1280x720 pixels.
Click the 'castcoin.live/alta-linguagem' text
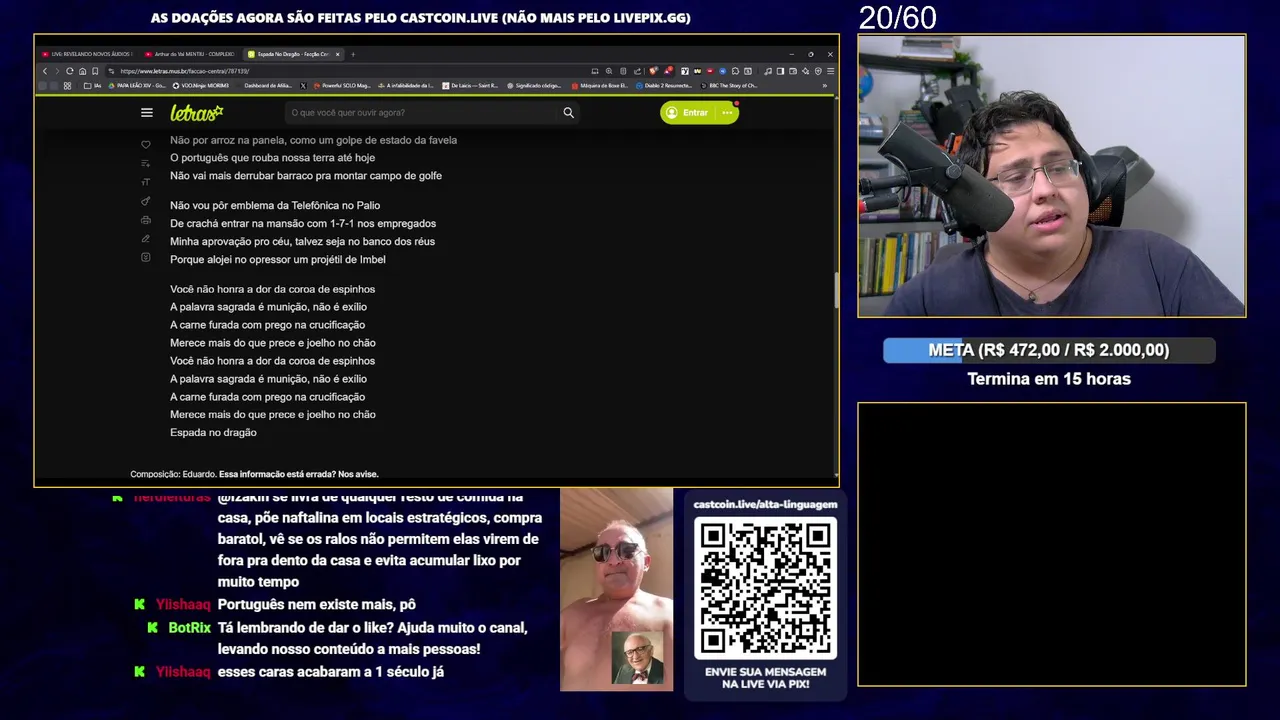765,505
